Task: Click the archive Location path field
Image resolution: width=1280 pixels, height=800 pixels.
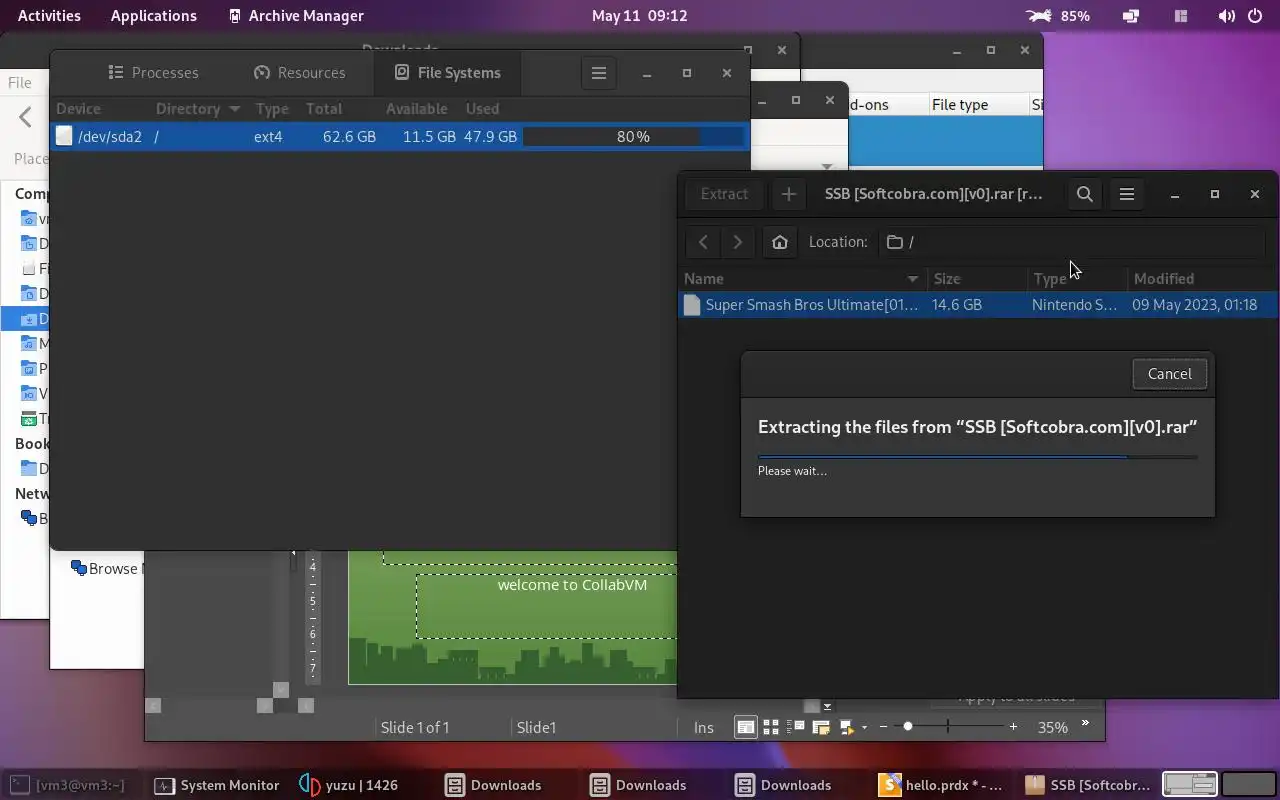Action: pos(1072,242)
